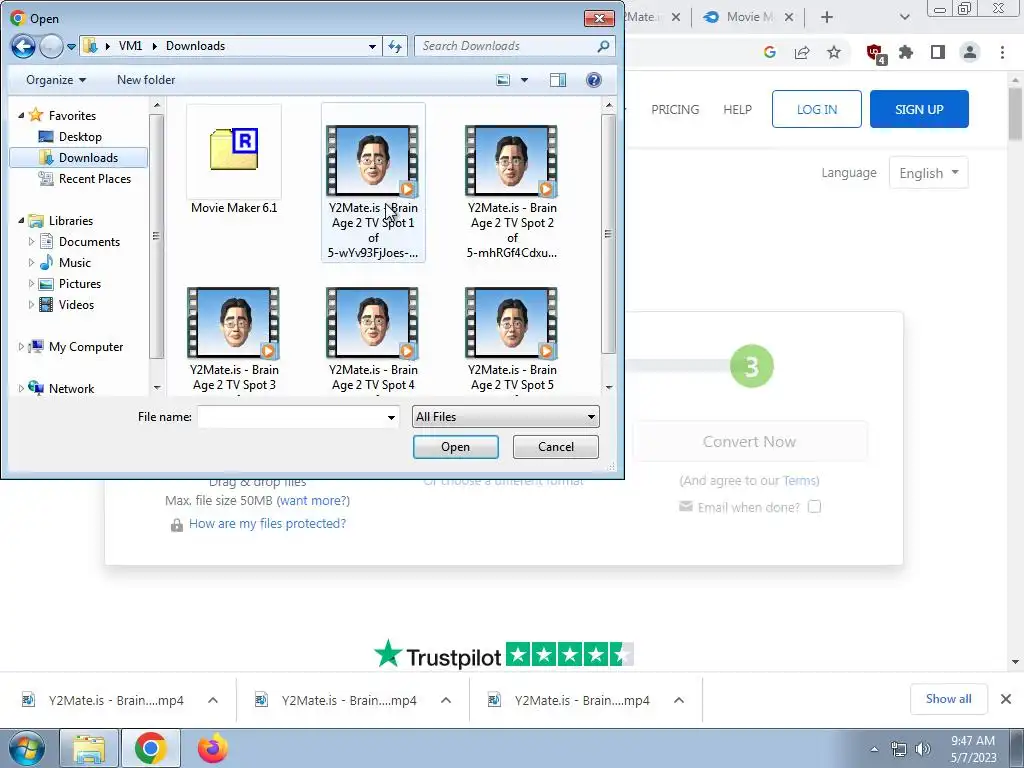Open a new Chrome tab
1024x768 pixels.
pos(827,17)
